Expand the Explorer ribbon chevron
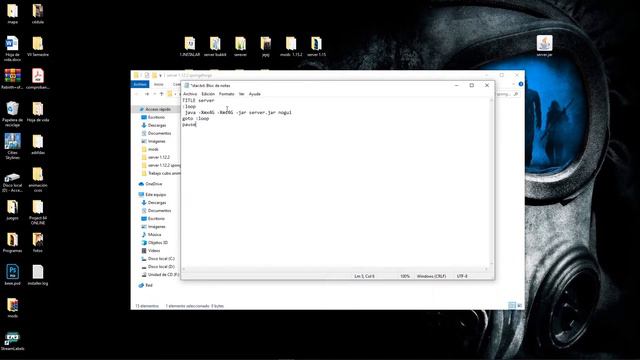Screen dimensions: 640x360 pyautogui.click(x=513, y=84)
